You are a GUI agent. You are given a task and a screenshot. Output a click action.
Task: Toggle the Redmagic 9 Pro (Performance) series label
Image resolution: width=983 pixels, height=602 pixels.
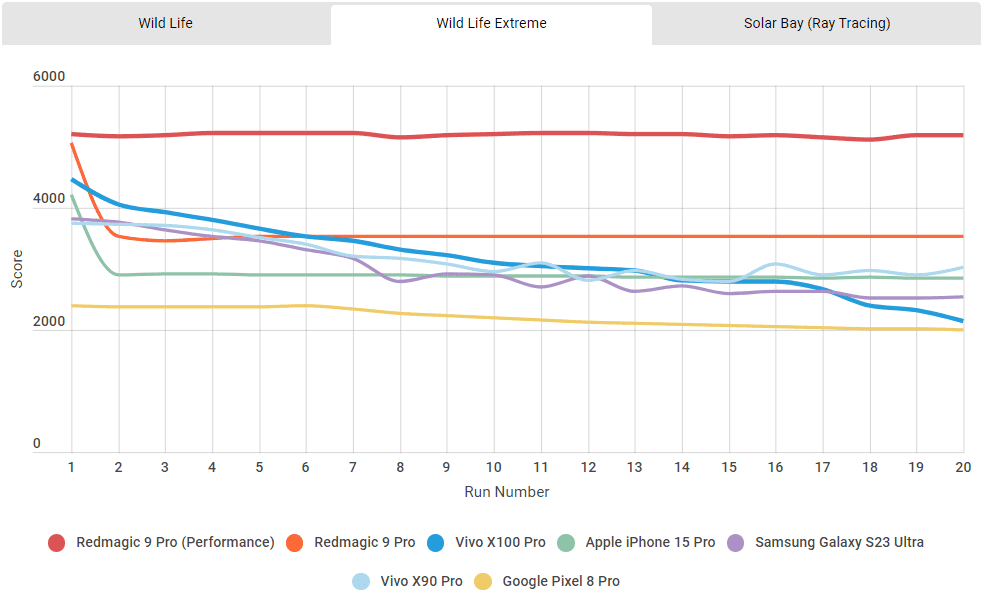(175, 542)
